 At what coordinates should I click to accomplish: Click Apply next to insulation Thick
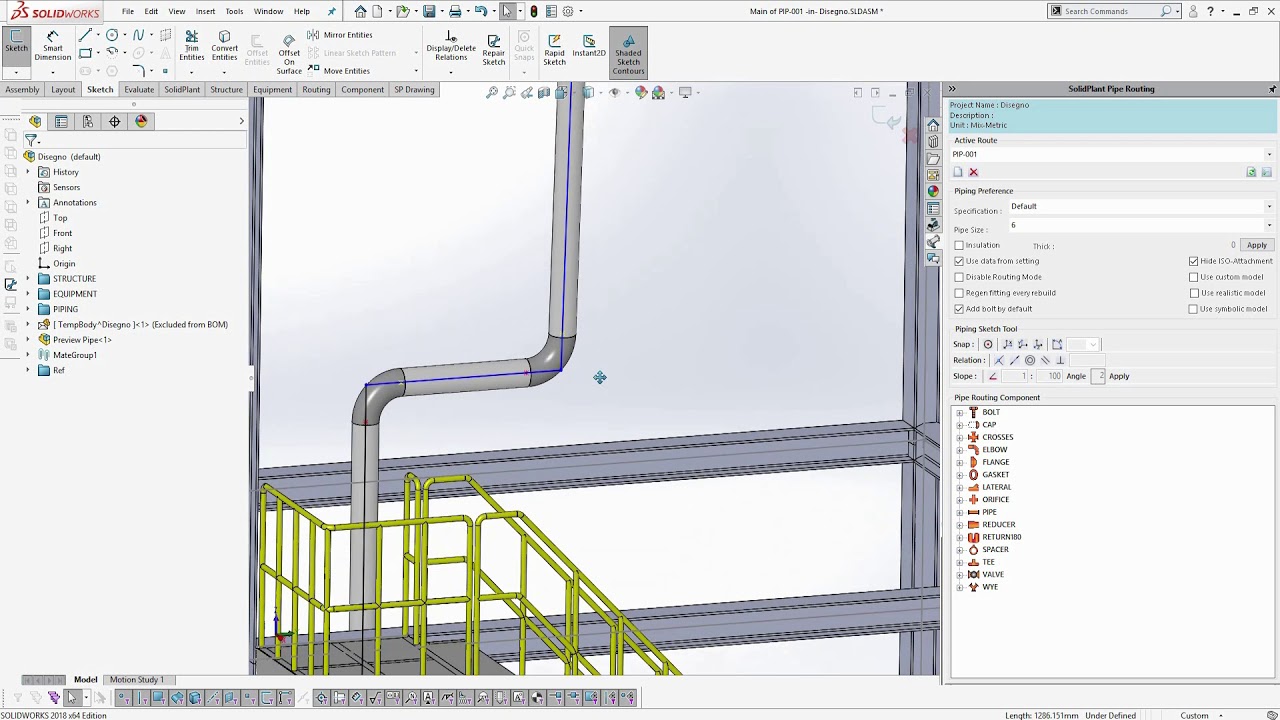tap(1256, 246)
